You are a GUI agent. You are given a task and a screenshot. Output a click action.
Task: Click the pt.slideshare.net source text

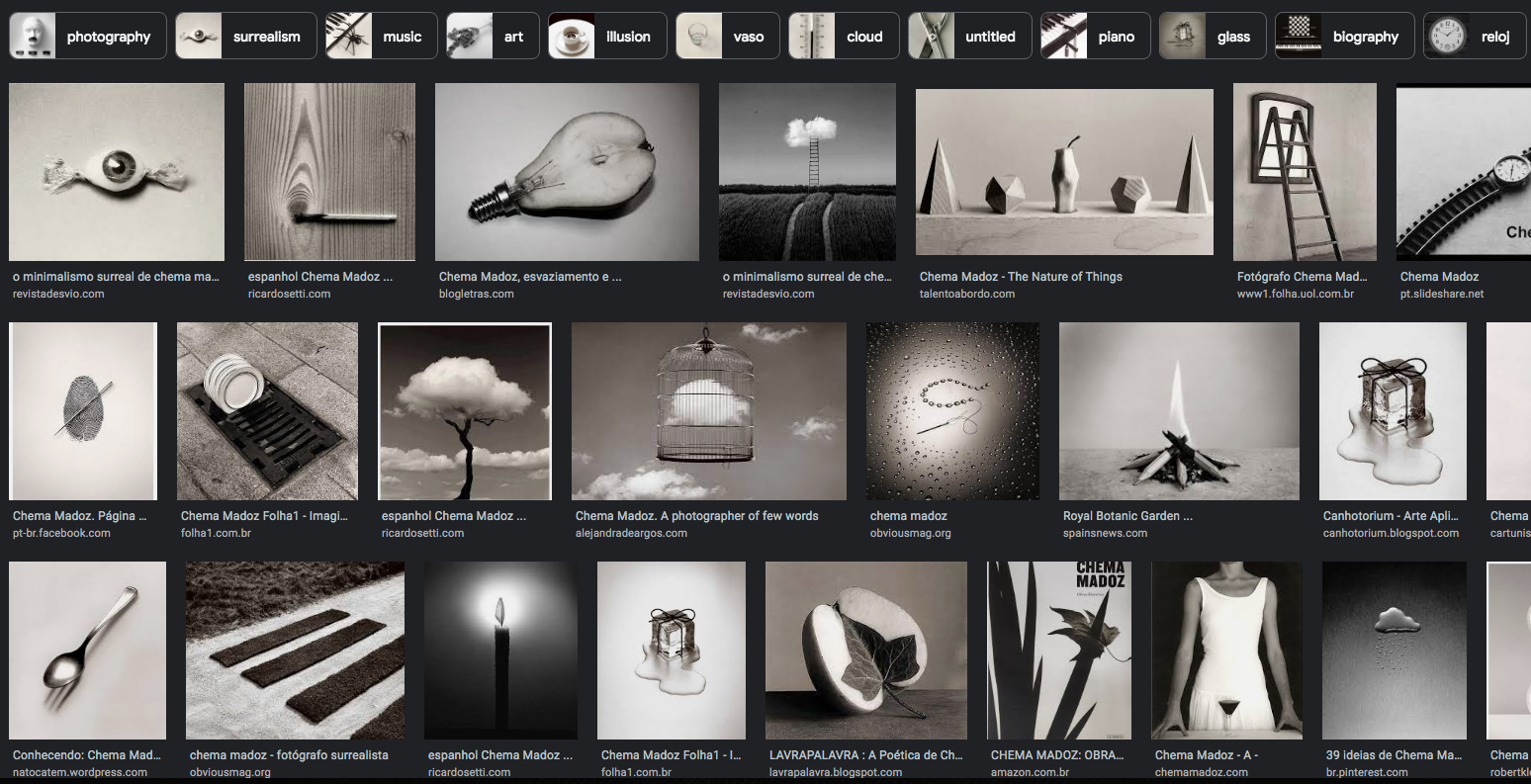tap(1442, 294)
